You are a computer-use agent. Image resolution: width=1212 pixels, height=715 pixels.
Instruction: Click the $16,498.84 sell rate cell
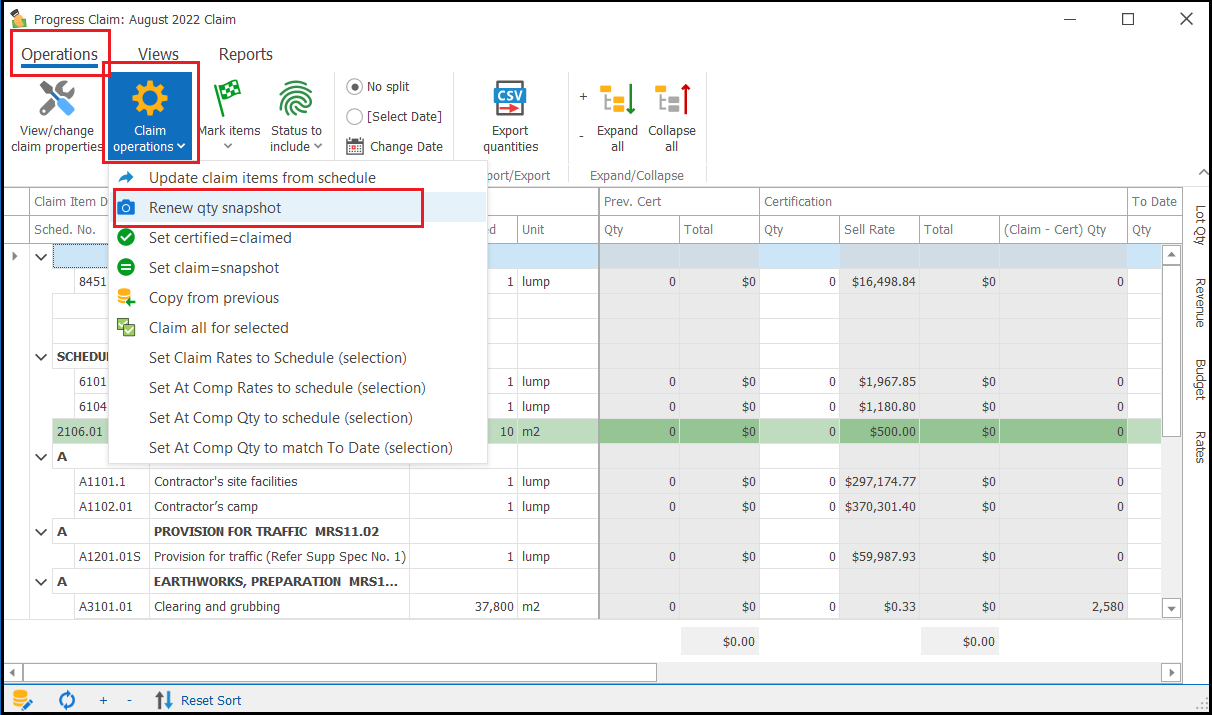[880, 282]
